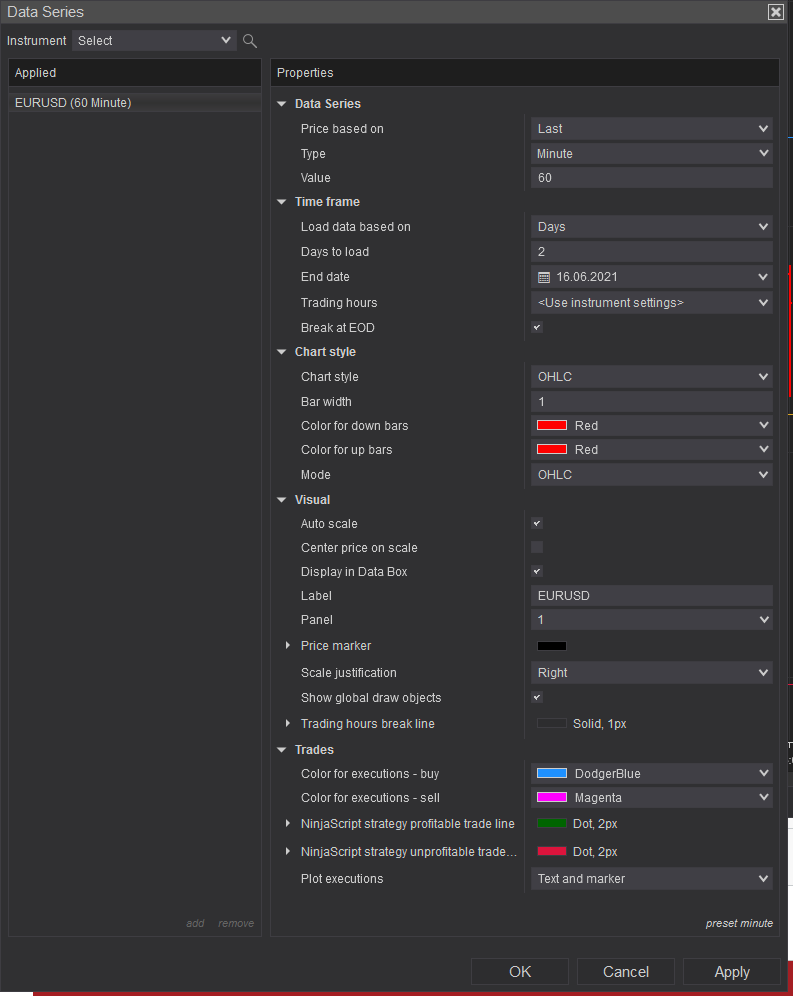Viewport: 793px width, 996px height.
Task: Click the End date calendar icon
Action: point(544,277)
